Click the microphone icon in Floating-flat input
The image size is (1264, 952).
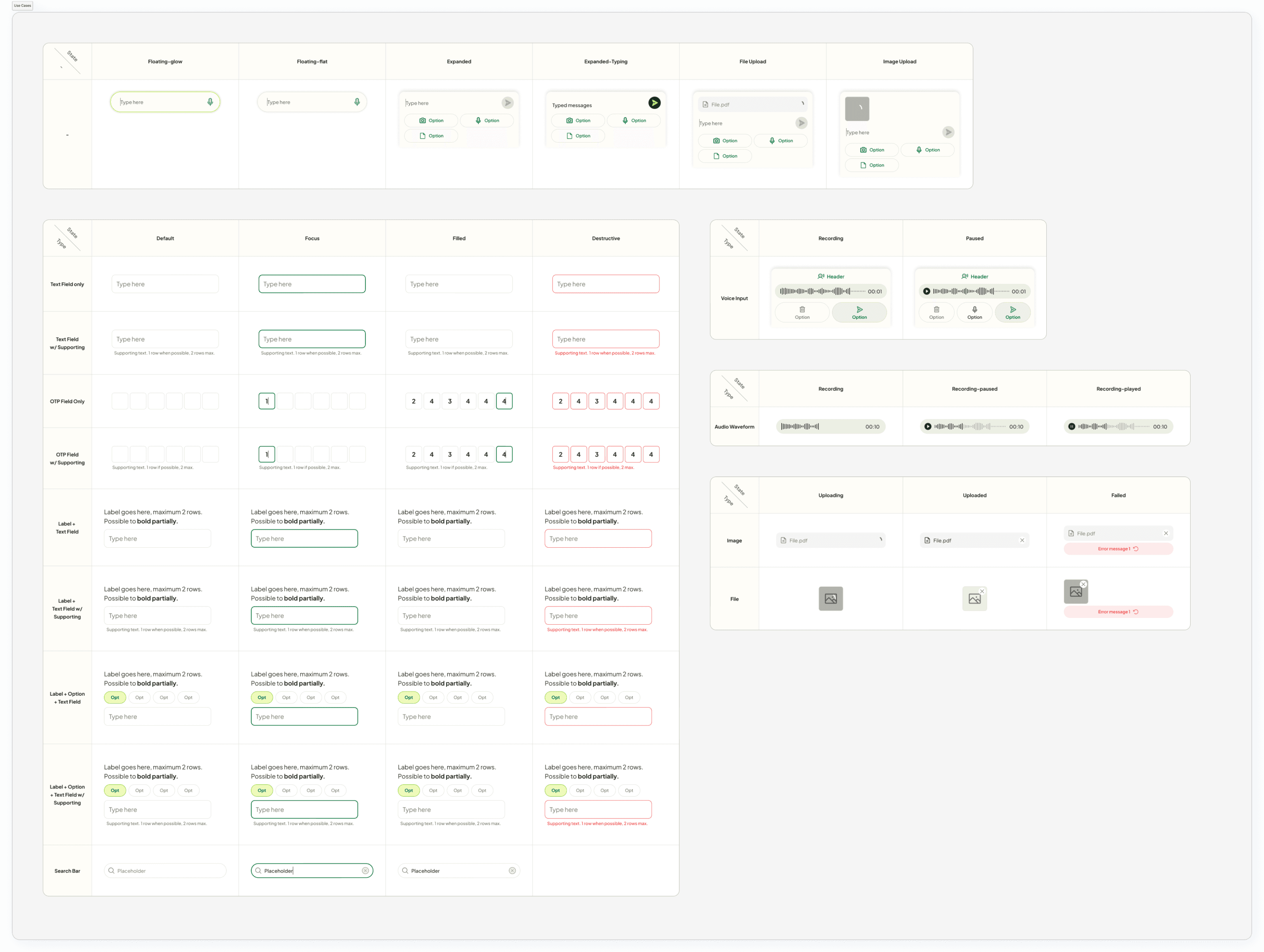[x=357, y=101]
